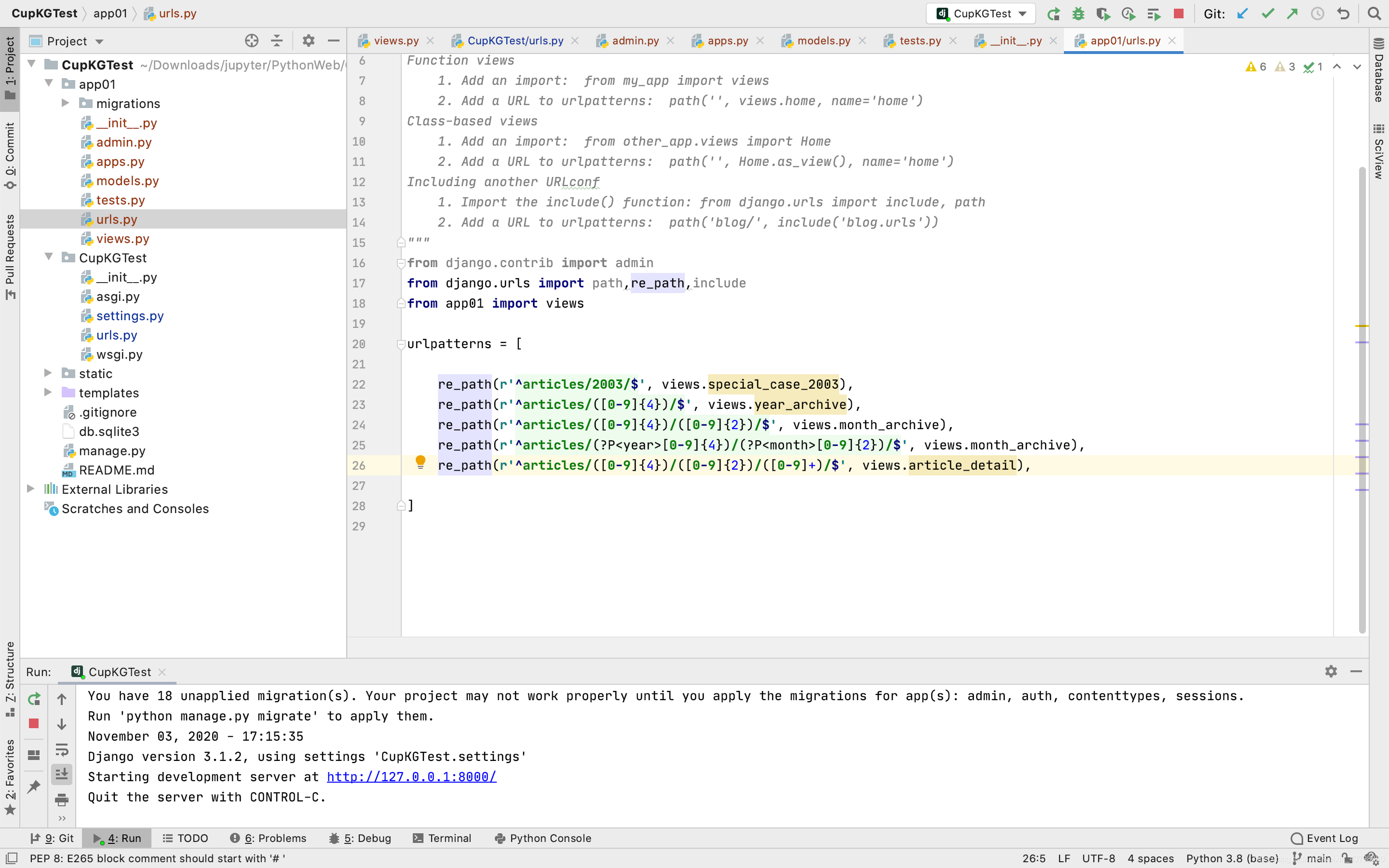The width and height of the screenshot is (1389, 868).
Task: Rerun server from Run panel green arrow
Action: [34, 699]
